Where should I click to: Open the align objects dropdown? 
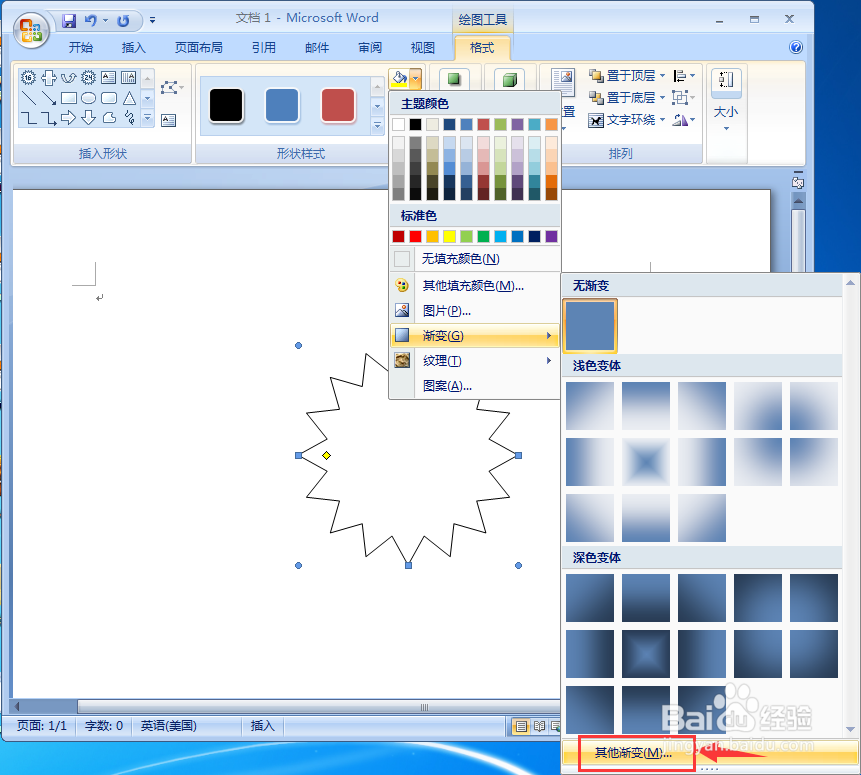(684, 75)
